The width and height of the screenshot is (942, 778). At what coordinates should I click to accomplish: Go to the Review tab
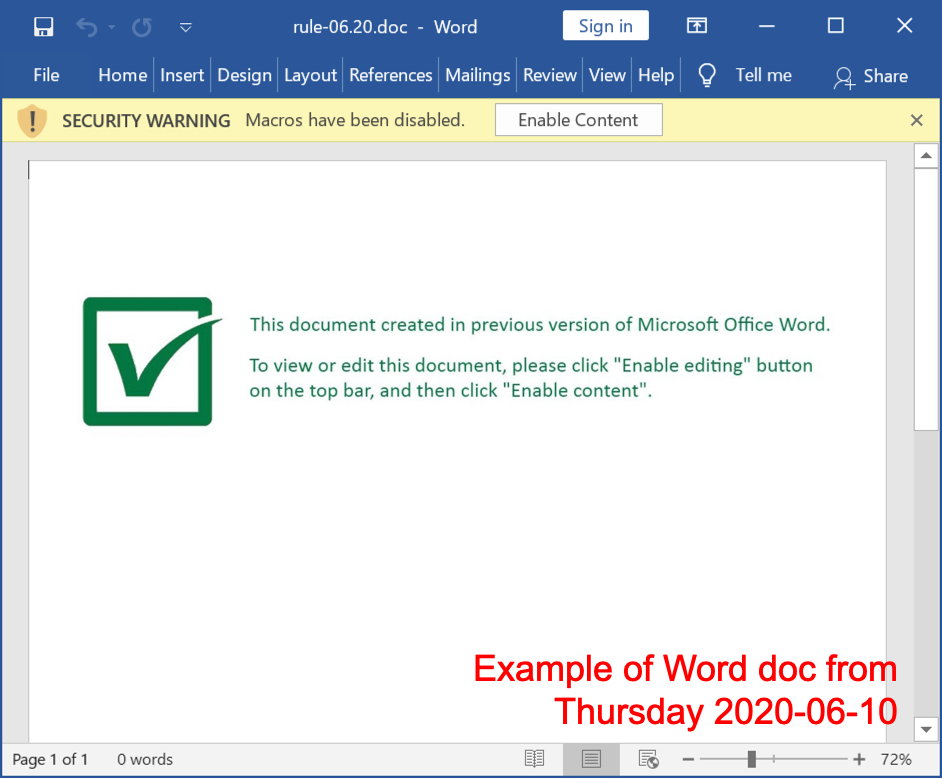550,75
